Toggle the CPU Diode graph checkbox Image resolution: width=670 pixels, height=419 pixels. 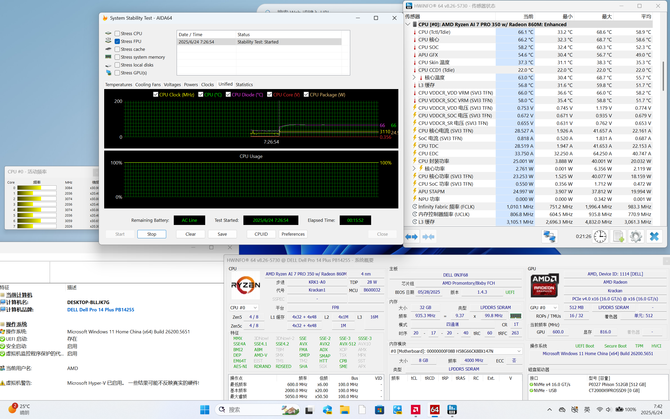pyautogui.click(x=228, y=95)
